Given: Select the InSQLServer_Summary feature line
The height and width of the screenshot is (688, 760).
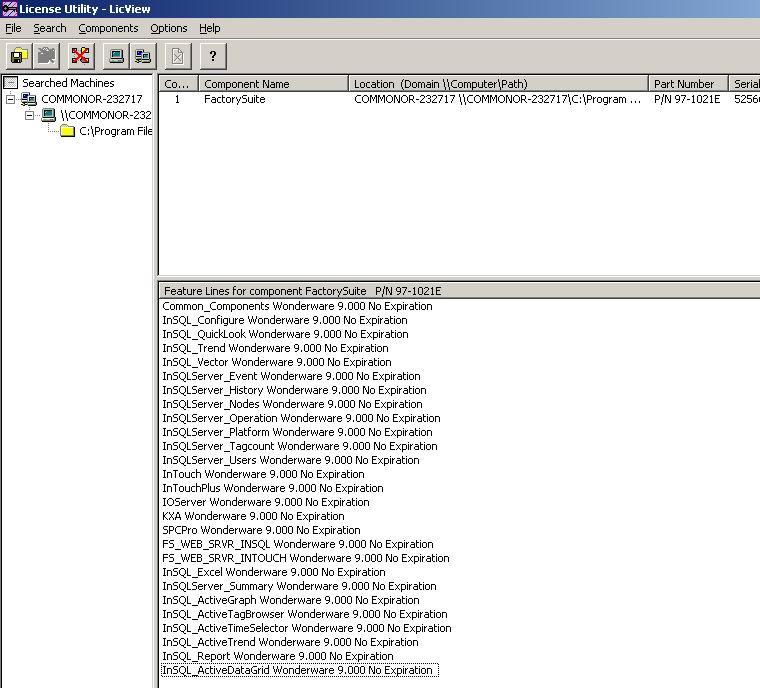Looking at the screenshot, I should click(x=299, y=587).
